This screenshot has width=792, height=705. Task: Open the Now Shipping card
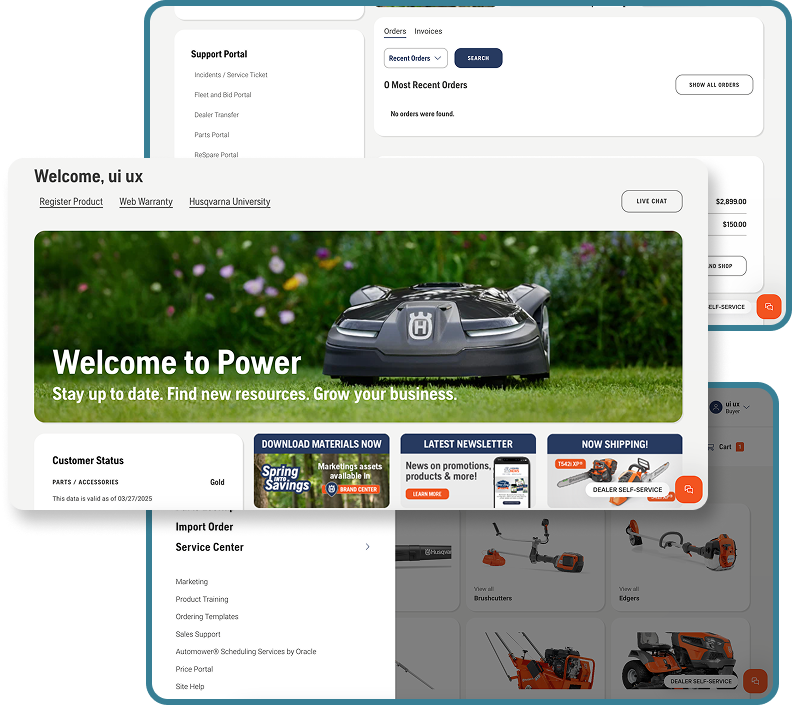pos(615,471)
